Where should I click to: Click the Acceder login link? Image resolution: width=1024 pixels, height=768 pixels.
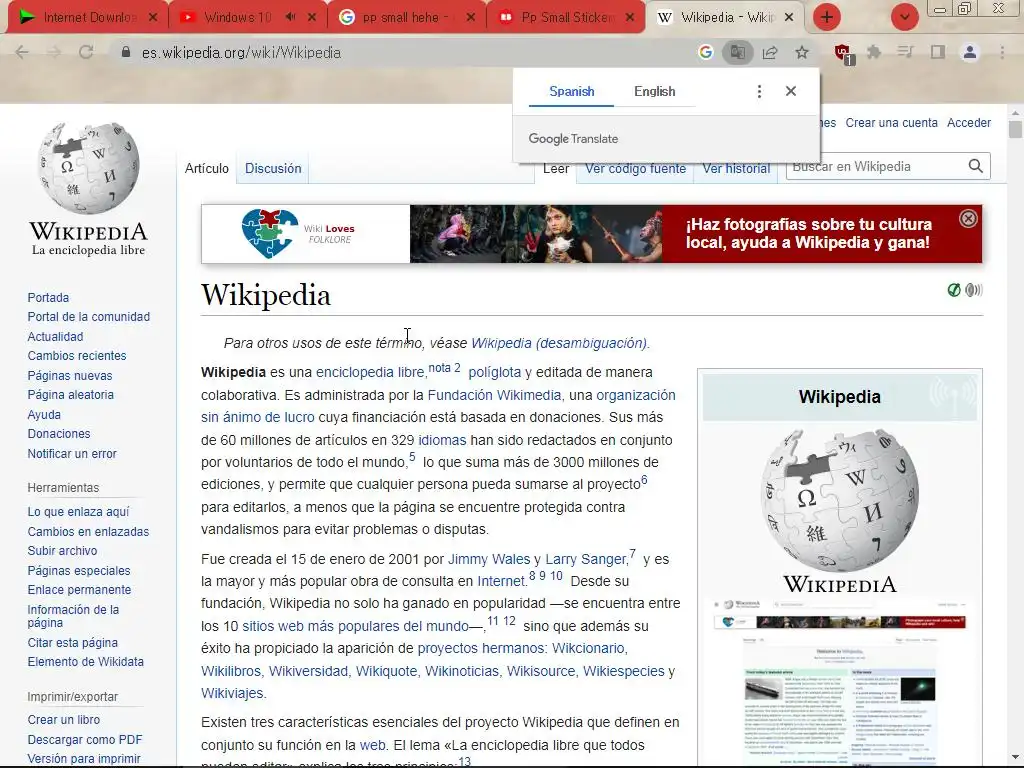point(968,123)
